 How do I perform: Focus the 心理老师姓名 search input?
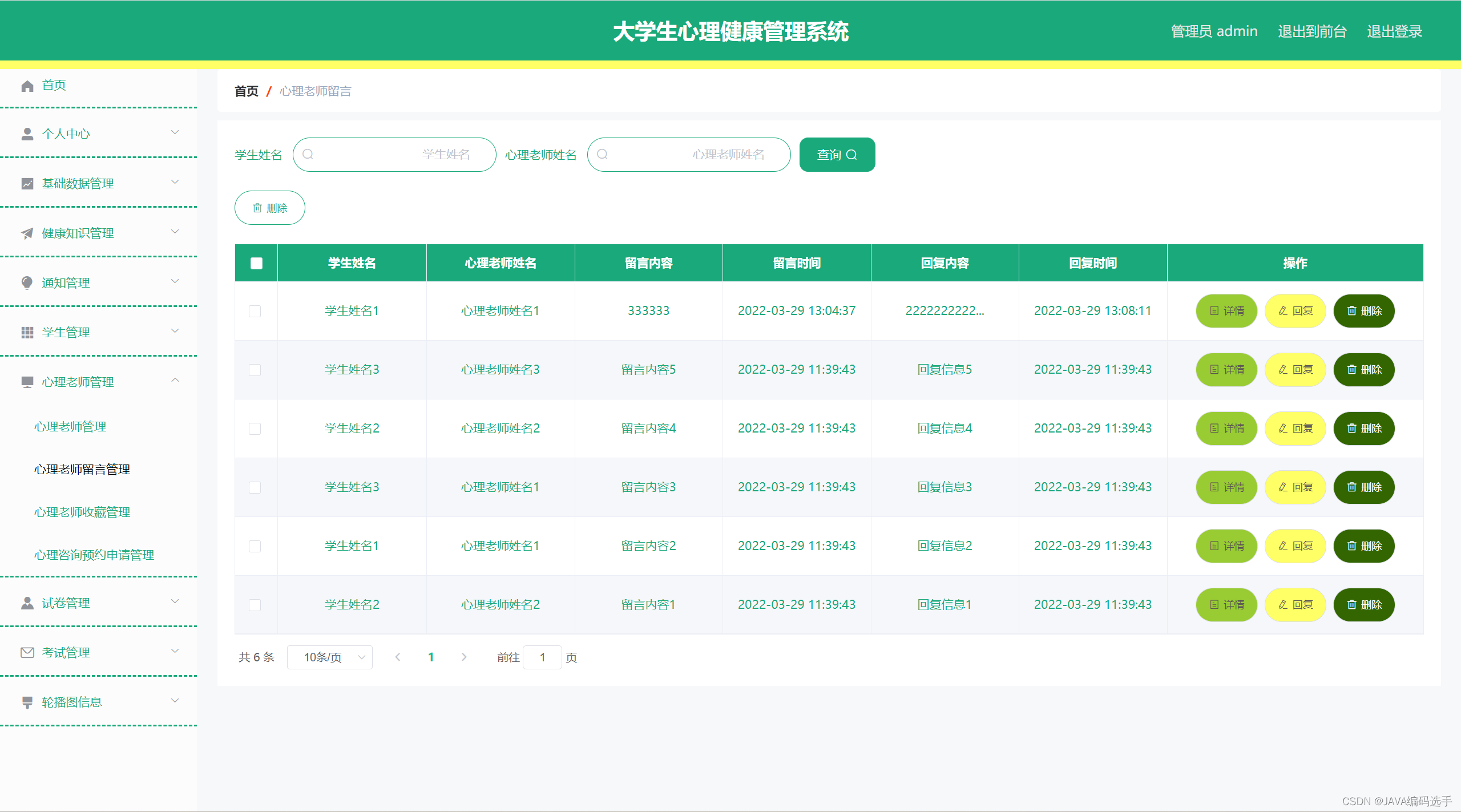(x=689, y=155)
